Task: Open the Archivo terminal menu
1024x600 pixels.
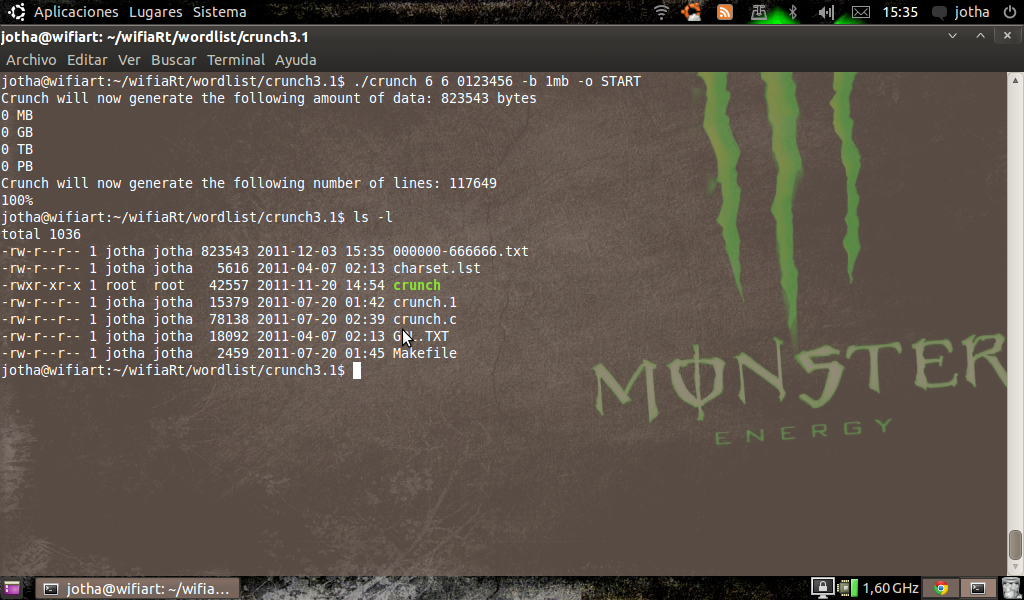Action: pyautogui.click(x=31, y=60)
